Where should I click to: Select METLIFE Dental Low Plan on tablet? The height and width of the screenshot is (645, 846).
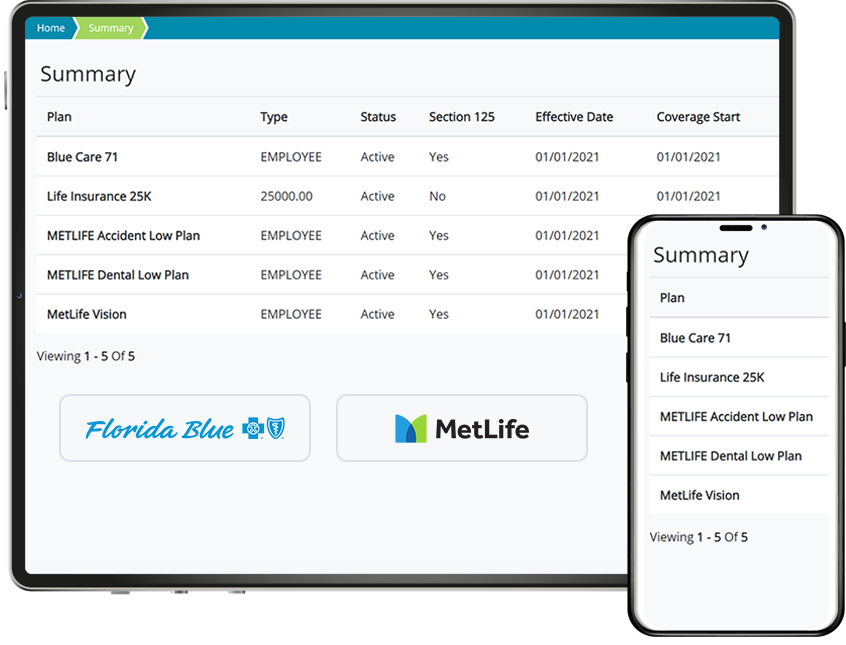(x=118, y=275)
